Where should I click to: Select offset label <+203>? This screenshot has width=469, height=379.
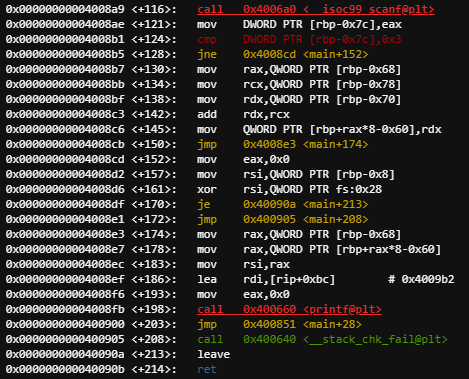click(x=154, y=324)
